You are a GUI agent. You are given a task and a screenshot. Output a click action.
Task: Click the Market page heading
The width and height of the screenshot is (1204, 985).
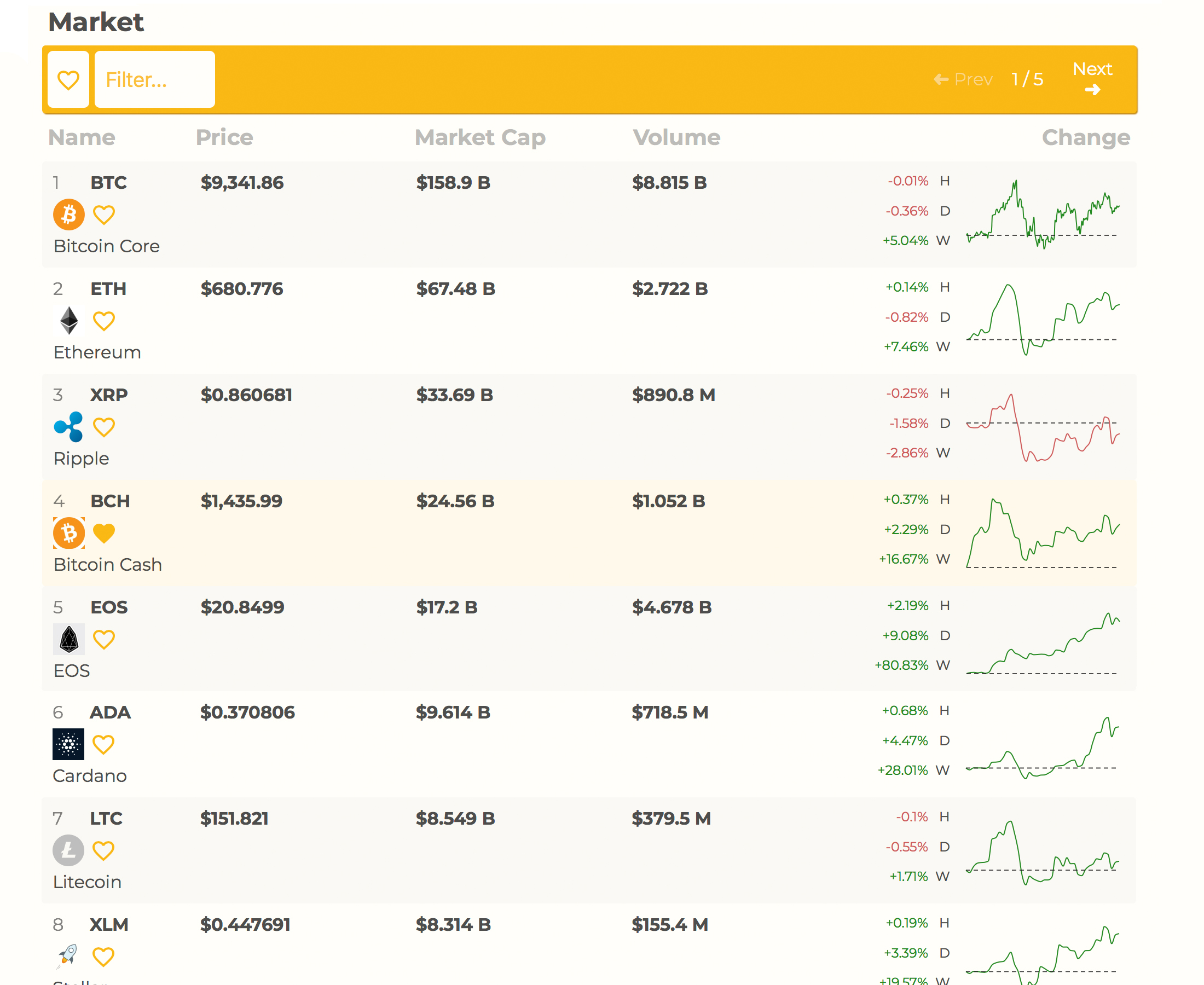pyautogui.click(x=96, y=22)
